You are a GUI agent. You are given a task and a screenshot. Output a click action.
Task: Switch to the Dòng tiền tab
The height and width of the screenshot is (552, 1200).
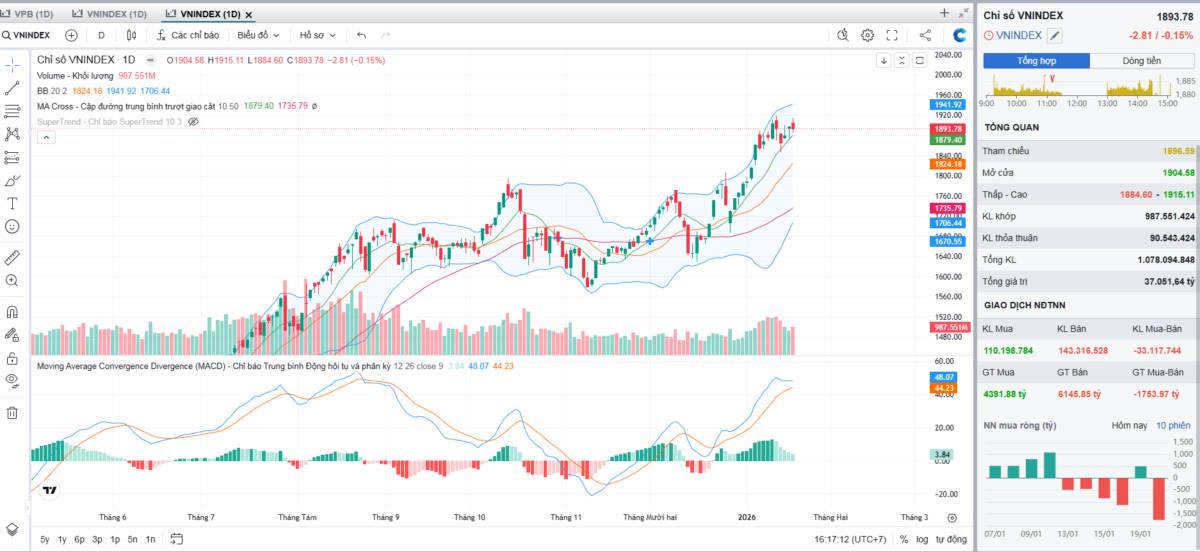1141,61
